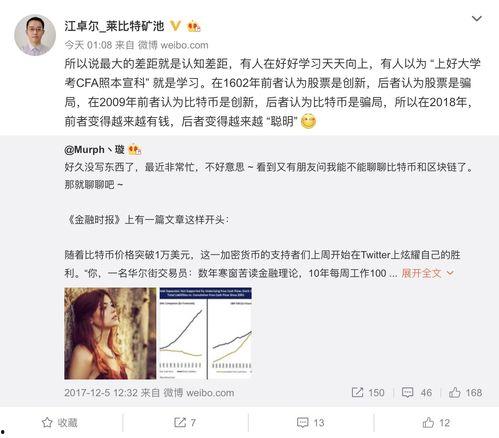Open the post options chevron at top right
The height and width of the screenshot is (438, 499).
point(477,19)
